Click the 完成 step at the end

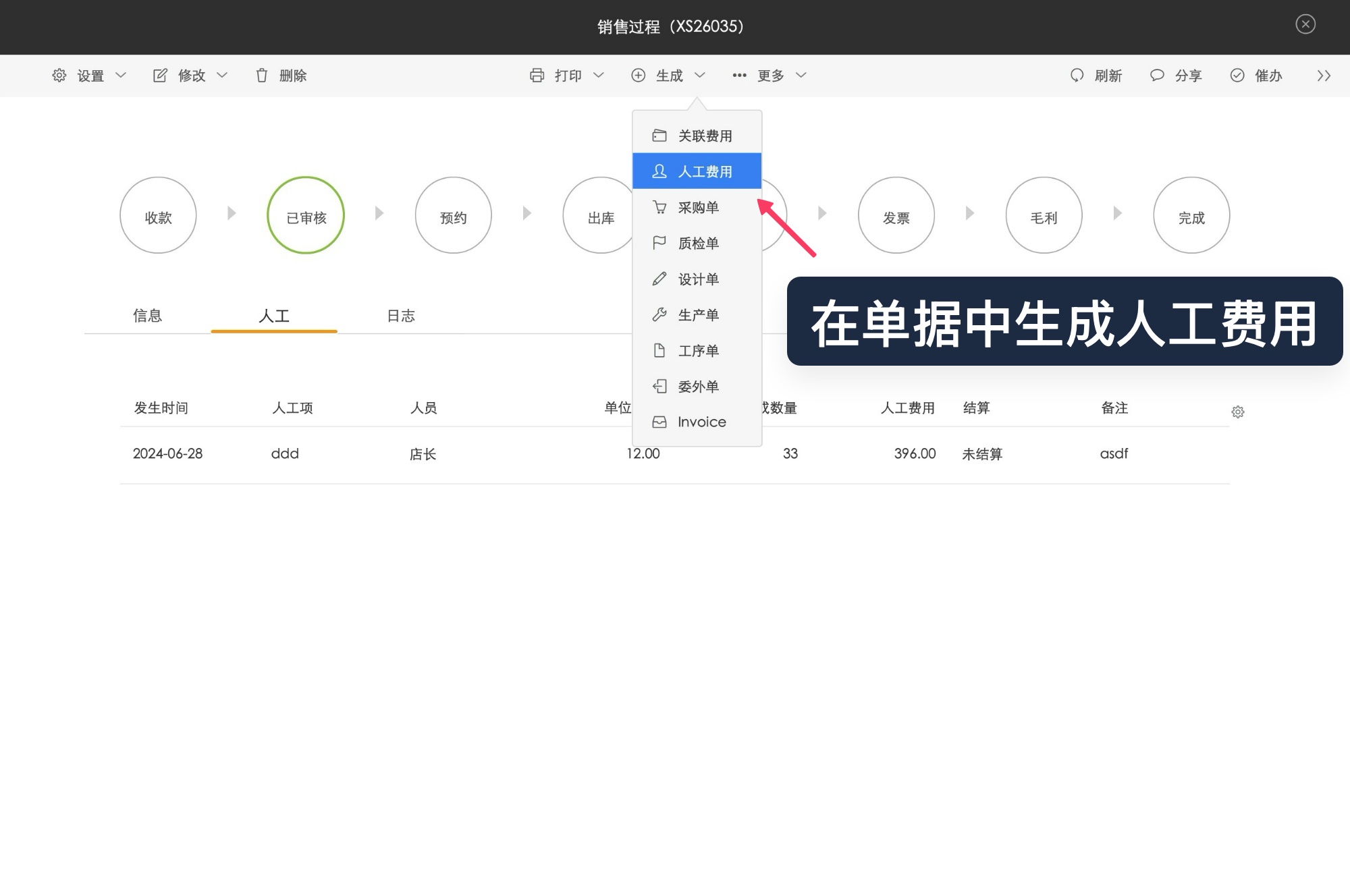[x=1191, y=215]
